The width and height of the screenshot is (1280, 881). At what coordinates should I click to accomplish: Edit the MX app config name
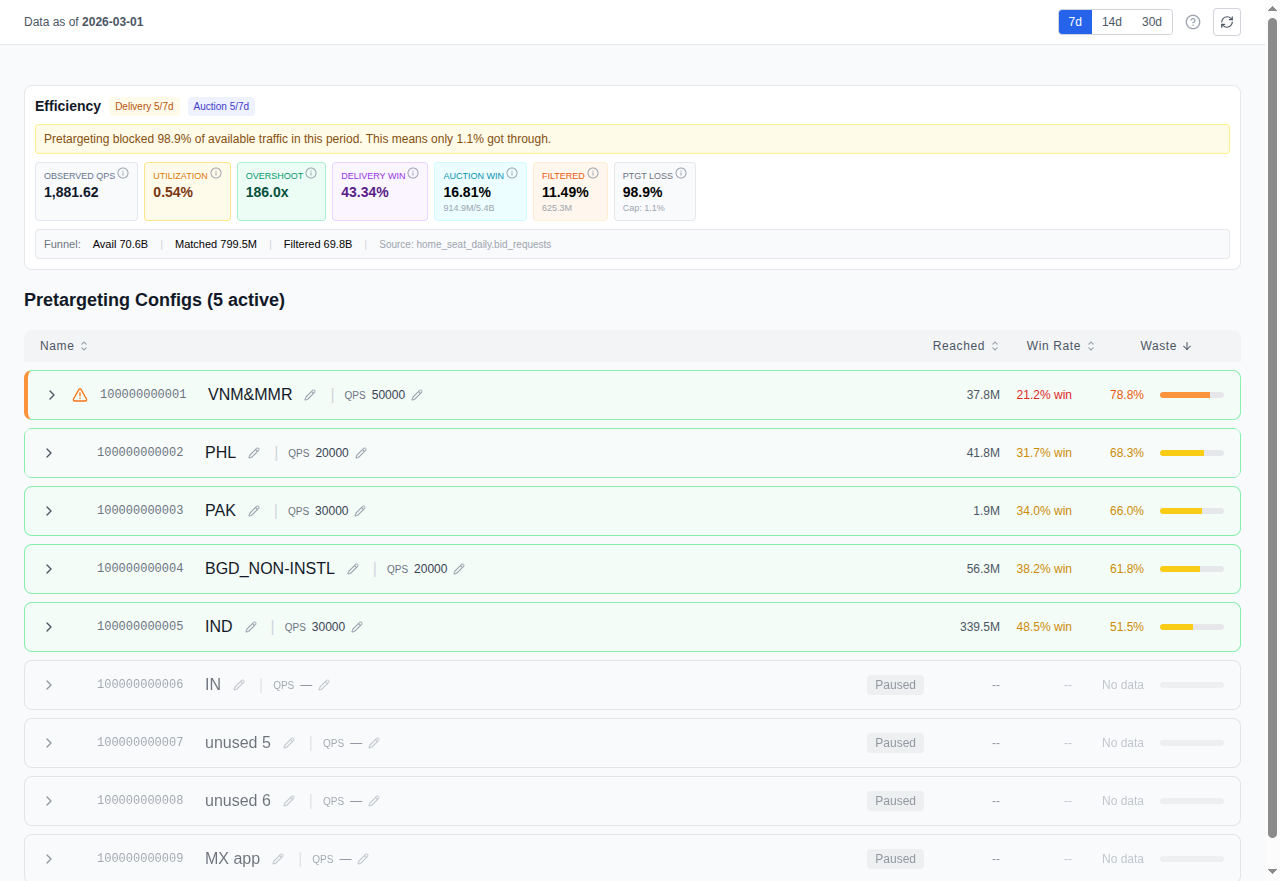278,858
